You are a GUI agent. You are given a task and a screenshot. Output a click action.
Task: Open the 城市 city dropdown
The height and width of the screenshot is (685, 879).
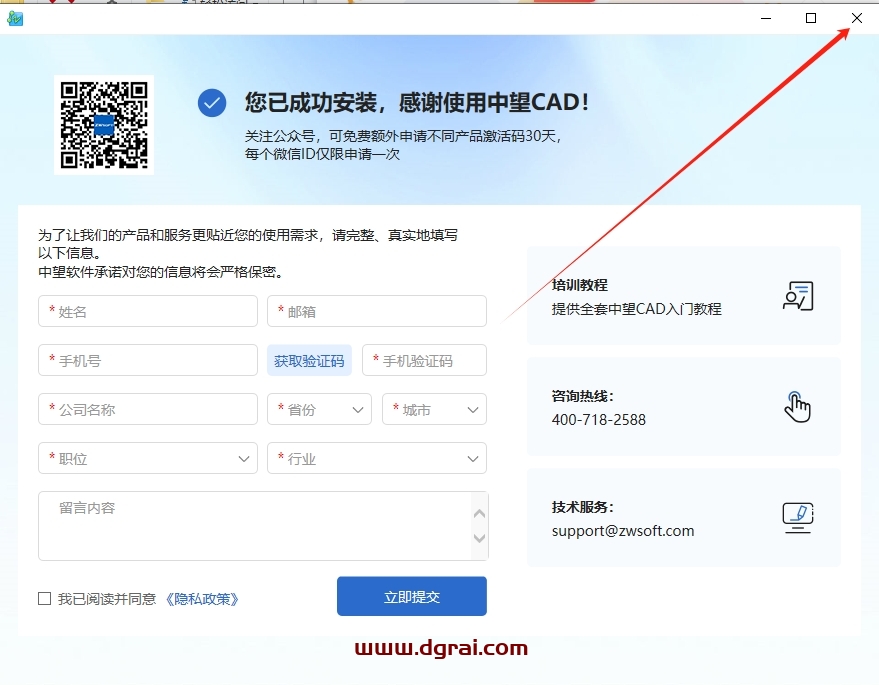coord(434,409)
